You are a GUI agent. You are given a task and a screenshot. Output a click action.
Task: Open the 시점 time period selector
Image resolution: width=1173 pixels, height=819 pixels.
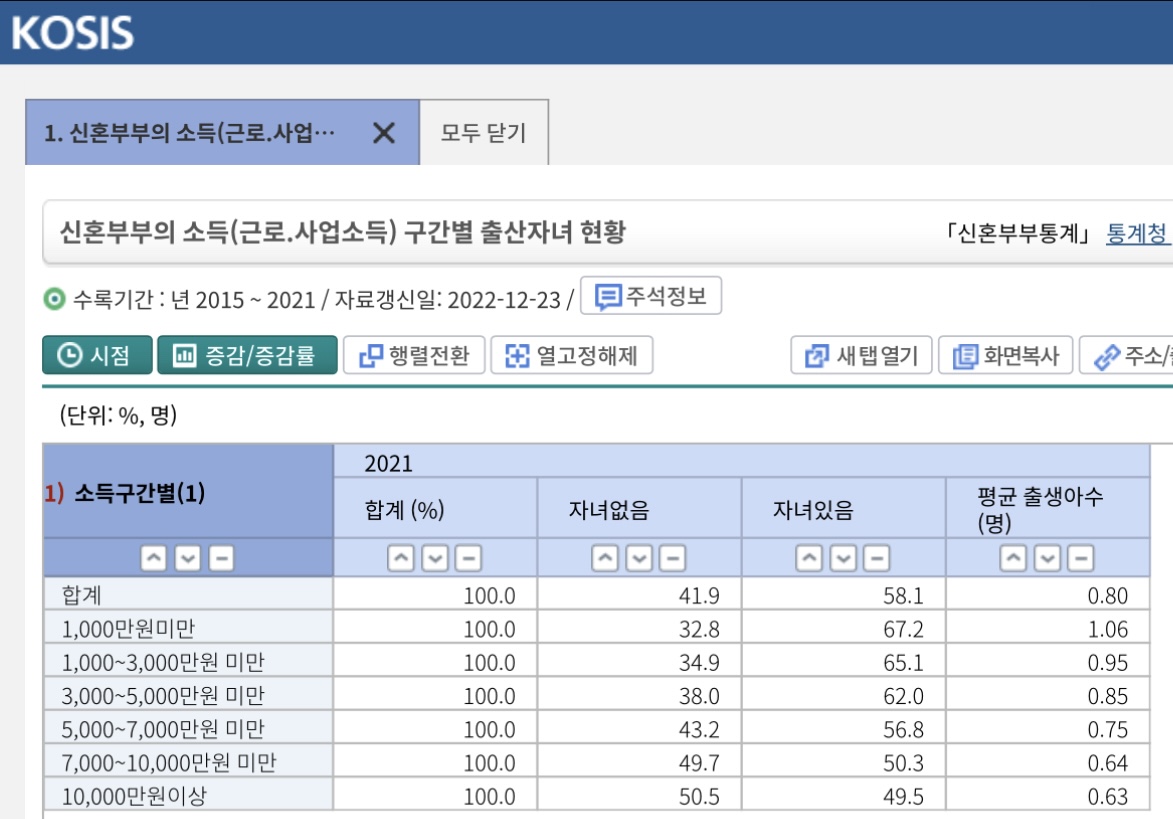coord(97,355)
